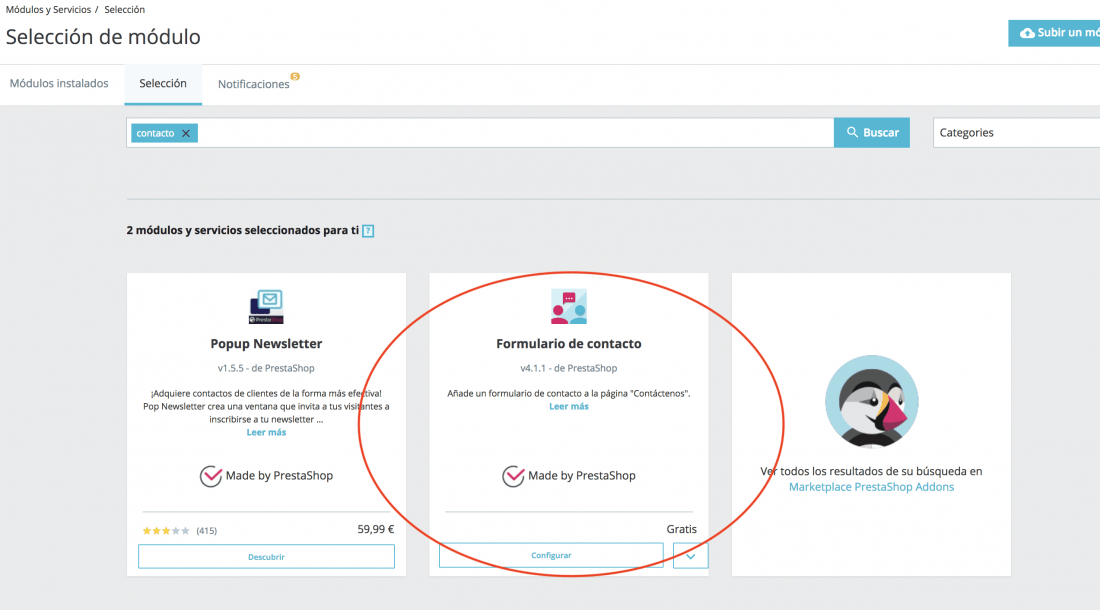Expand the dropdown arrow beside Configurar
The width and height of the screenshot is (1100, 610).
pos(690,556)
